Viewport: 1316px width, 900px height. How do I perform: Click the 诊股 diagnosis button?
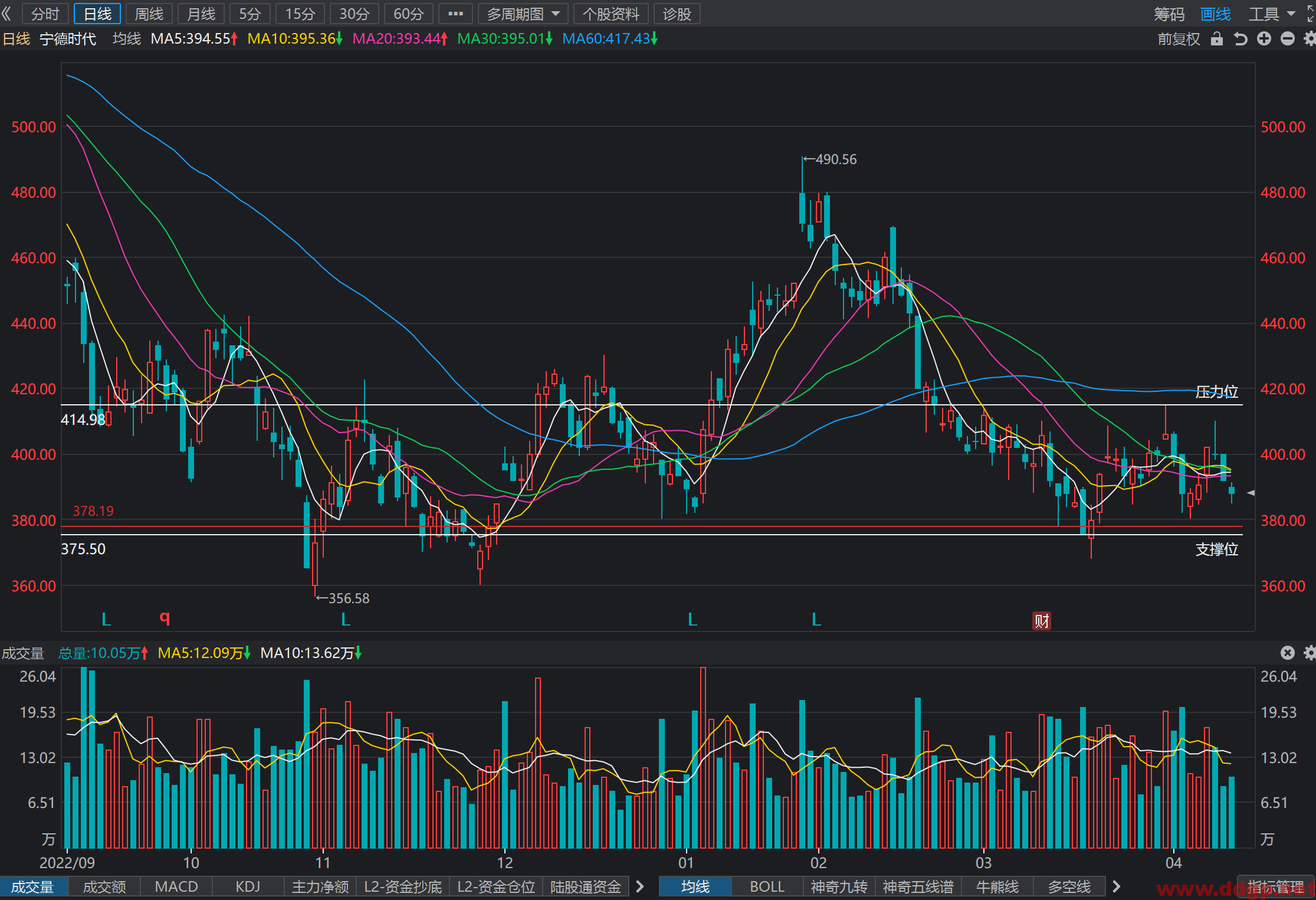pos(677,14)
